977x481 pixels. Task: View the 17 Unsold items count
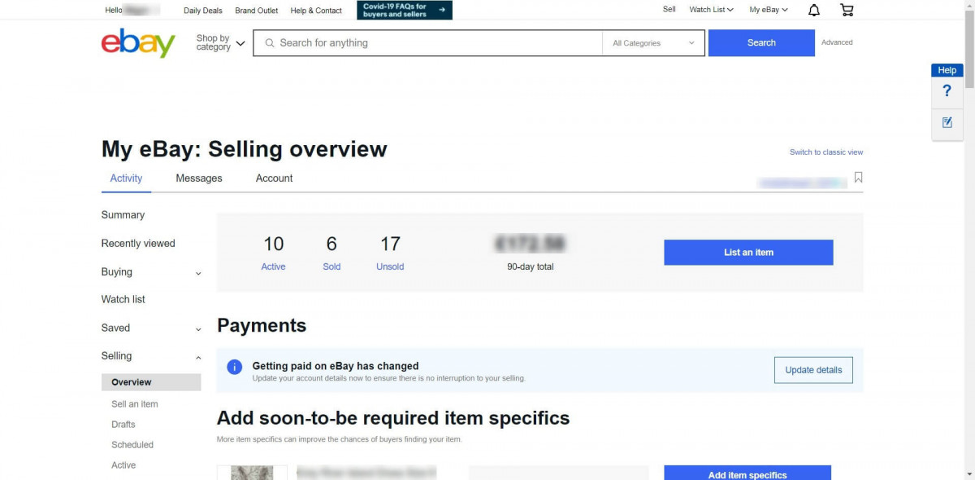[x=390, y=252]
